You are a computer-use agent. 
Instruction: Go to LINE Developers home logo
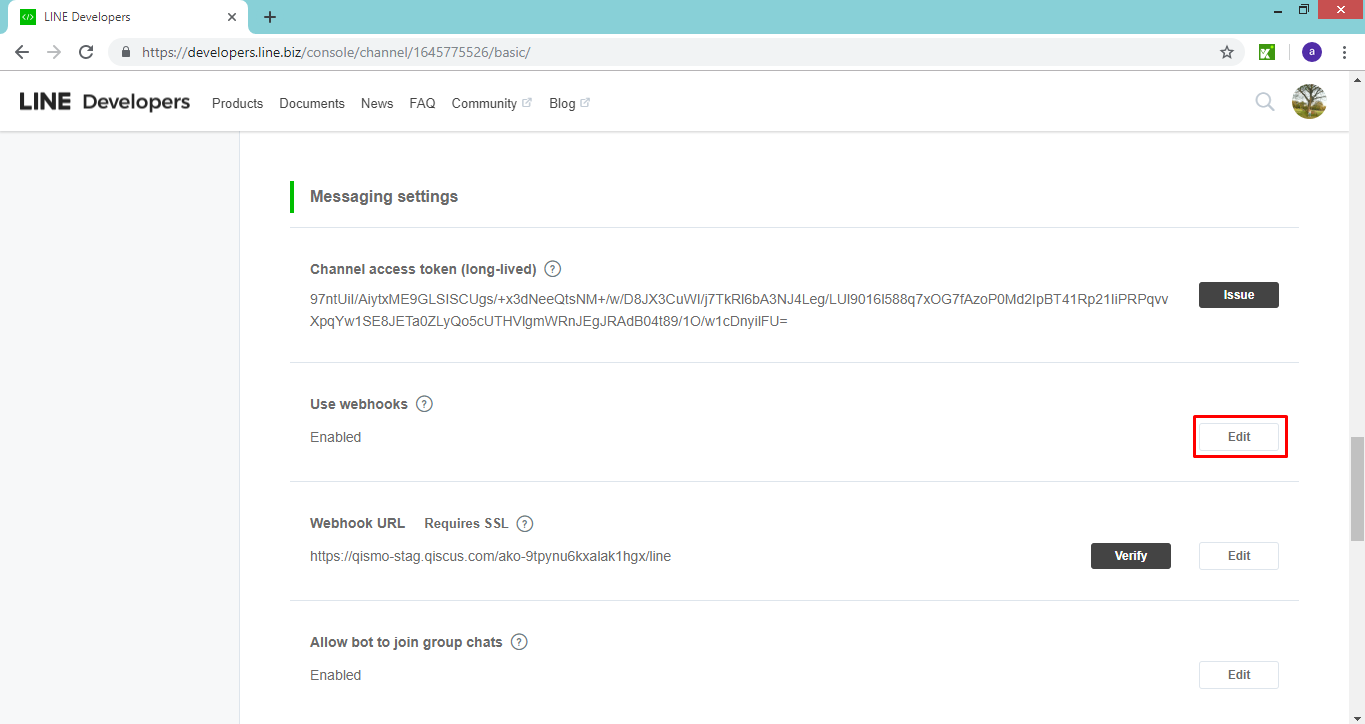105,102
